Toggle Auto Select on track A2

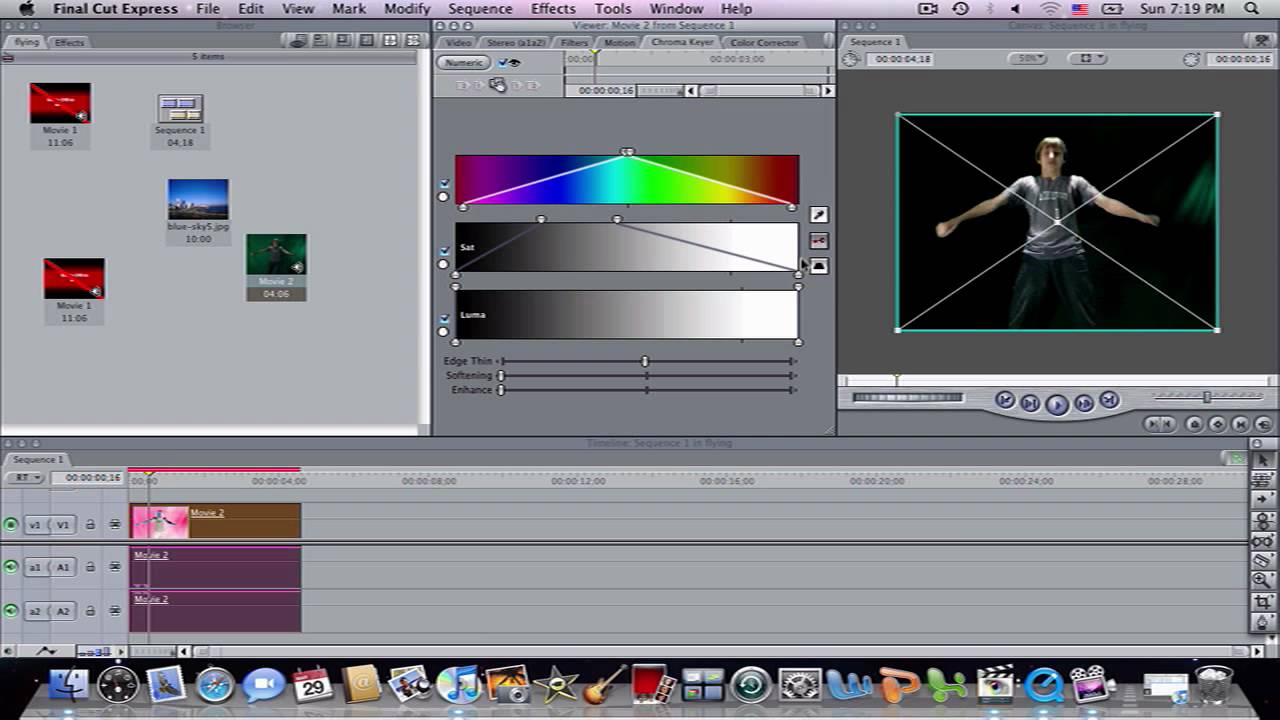(x=115, y=611)
